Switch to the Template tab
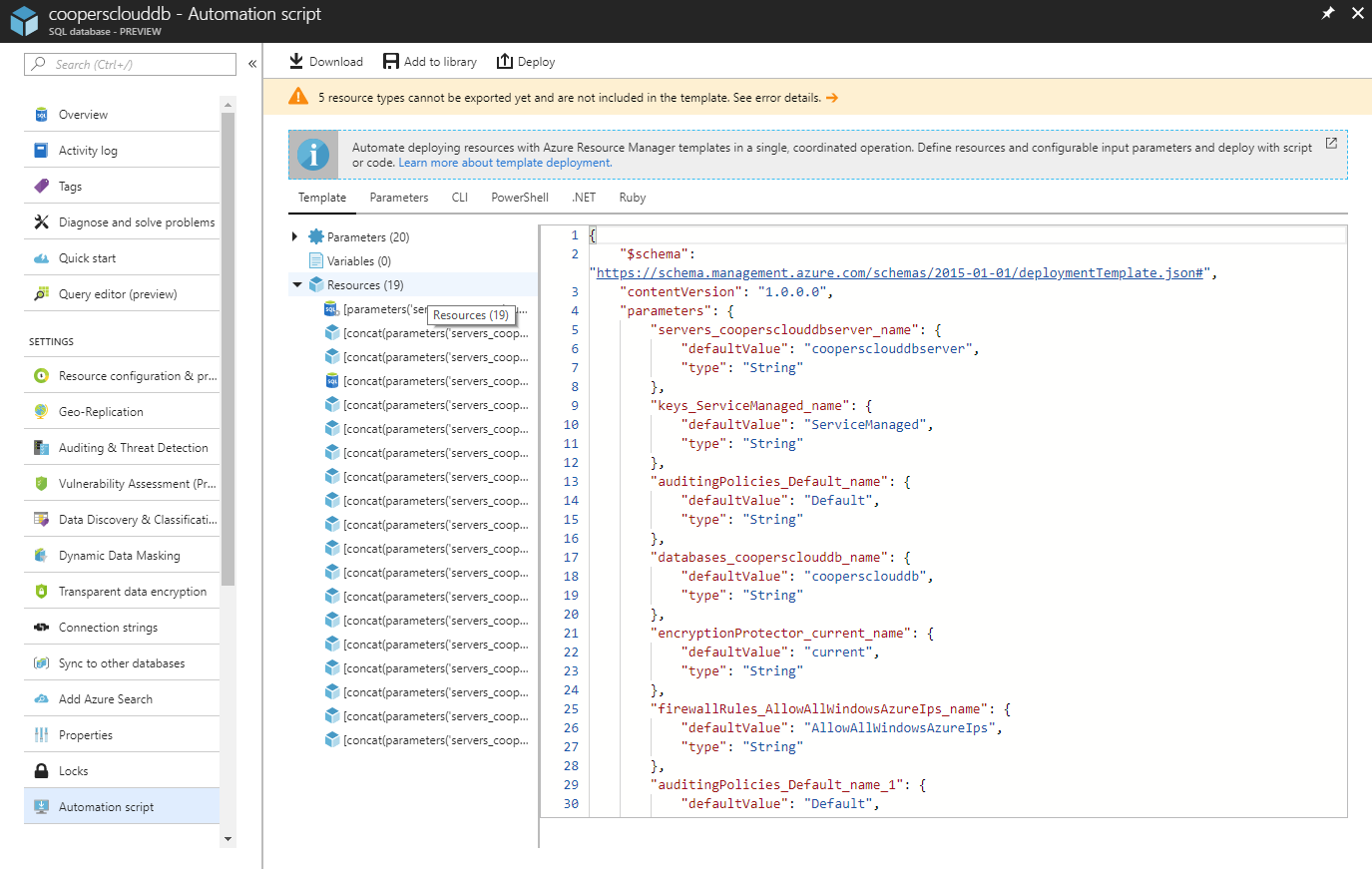Screen dimensions: 1372x869 322,198
